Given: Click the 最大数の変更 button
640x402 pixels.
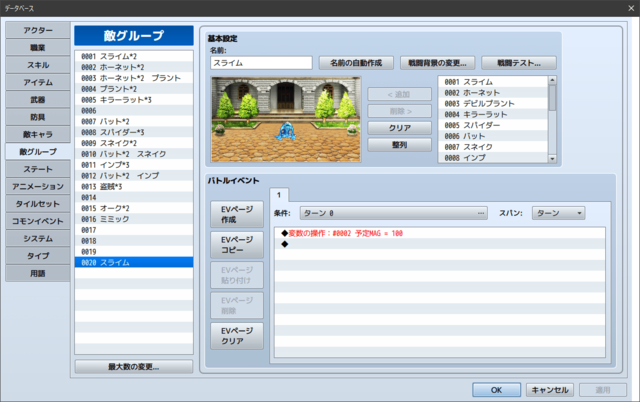Looking at the screenshot, I should [x=134, y=367].
